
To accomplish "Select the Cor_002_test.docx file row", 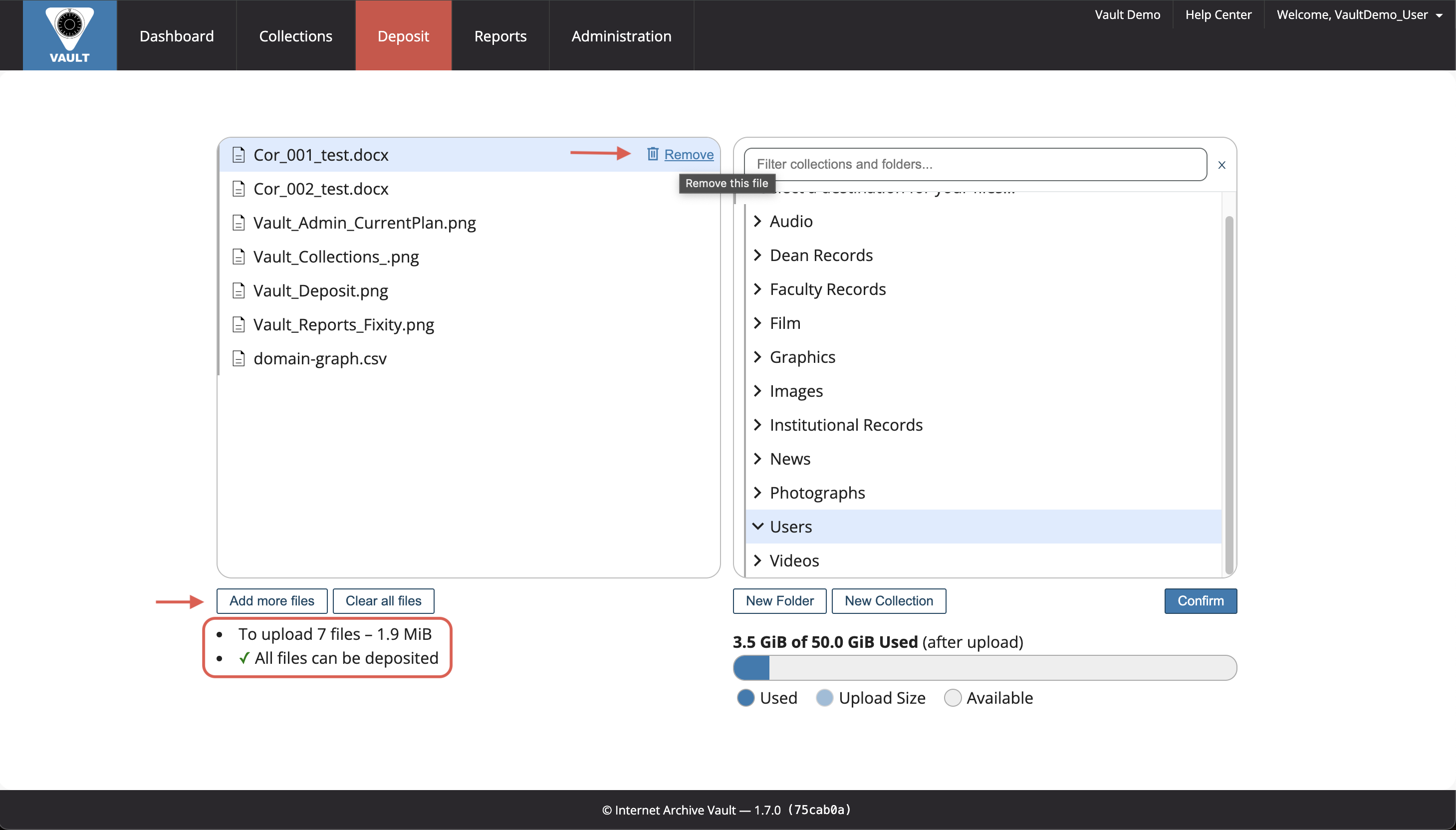I will (x=469, y=189).
